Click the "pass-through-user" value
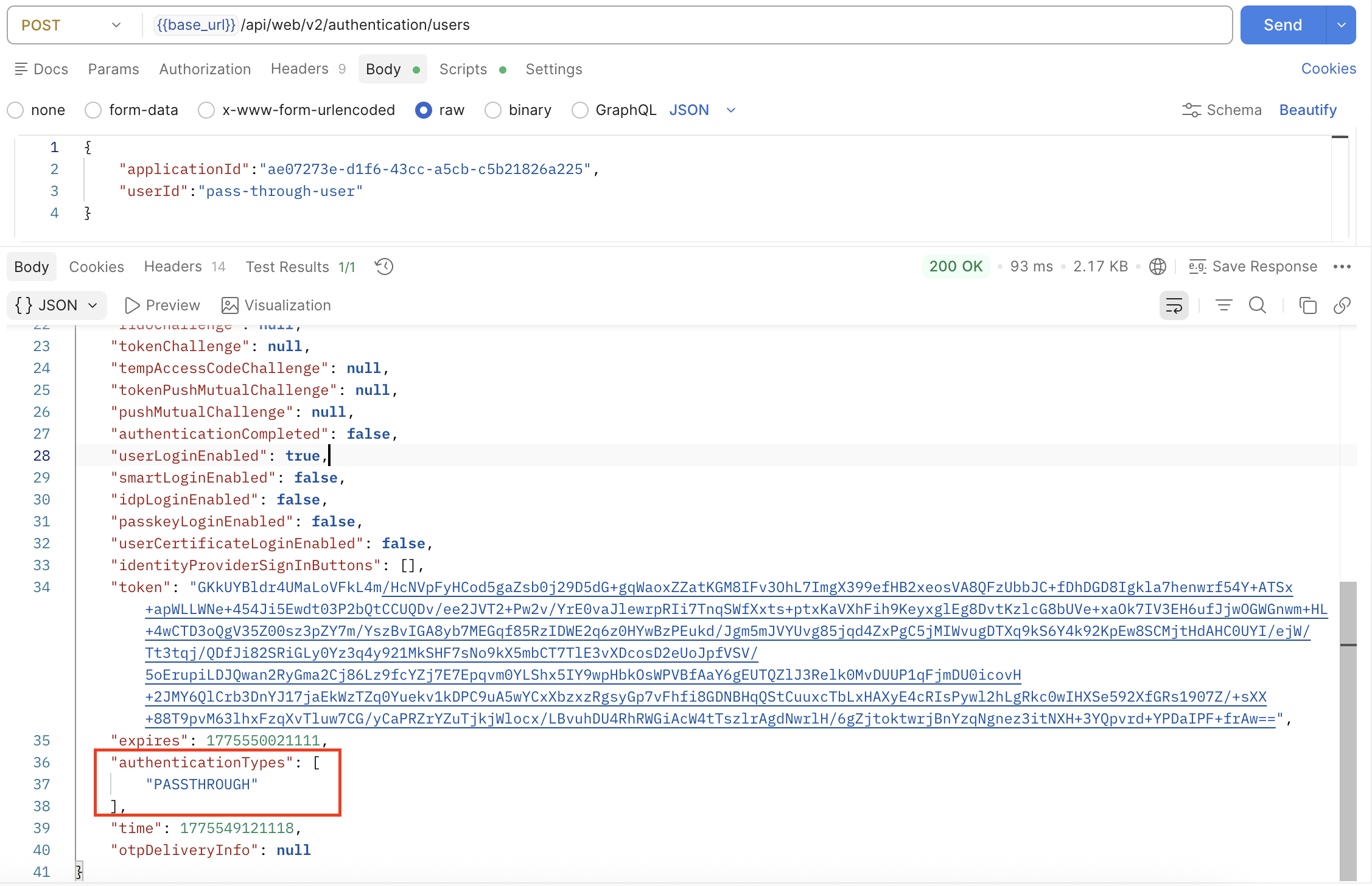The width and height of the screenshot is (1372, 886). [281, 191]
